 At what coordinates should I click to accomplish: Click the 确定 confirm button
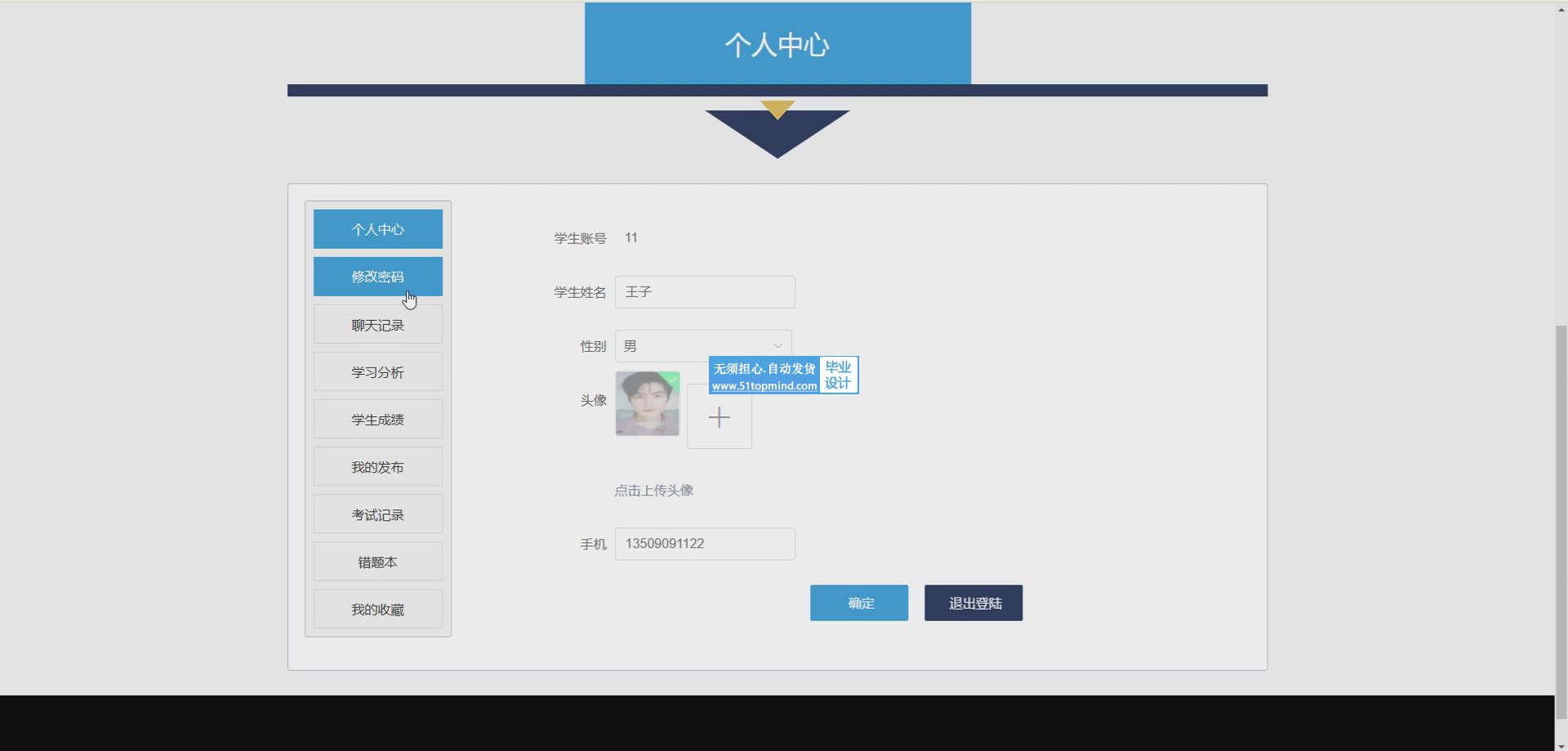click(x=858, y=602)
